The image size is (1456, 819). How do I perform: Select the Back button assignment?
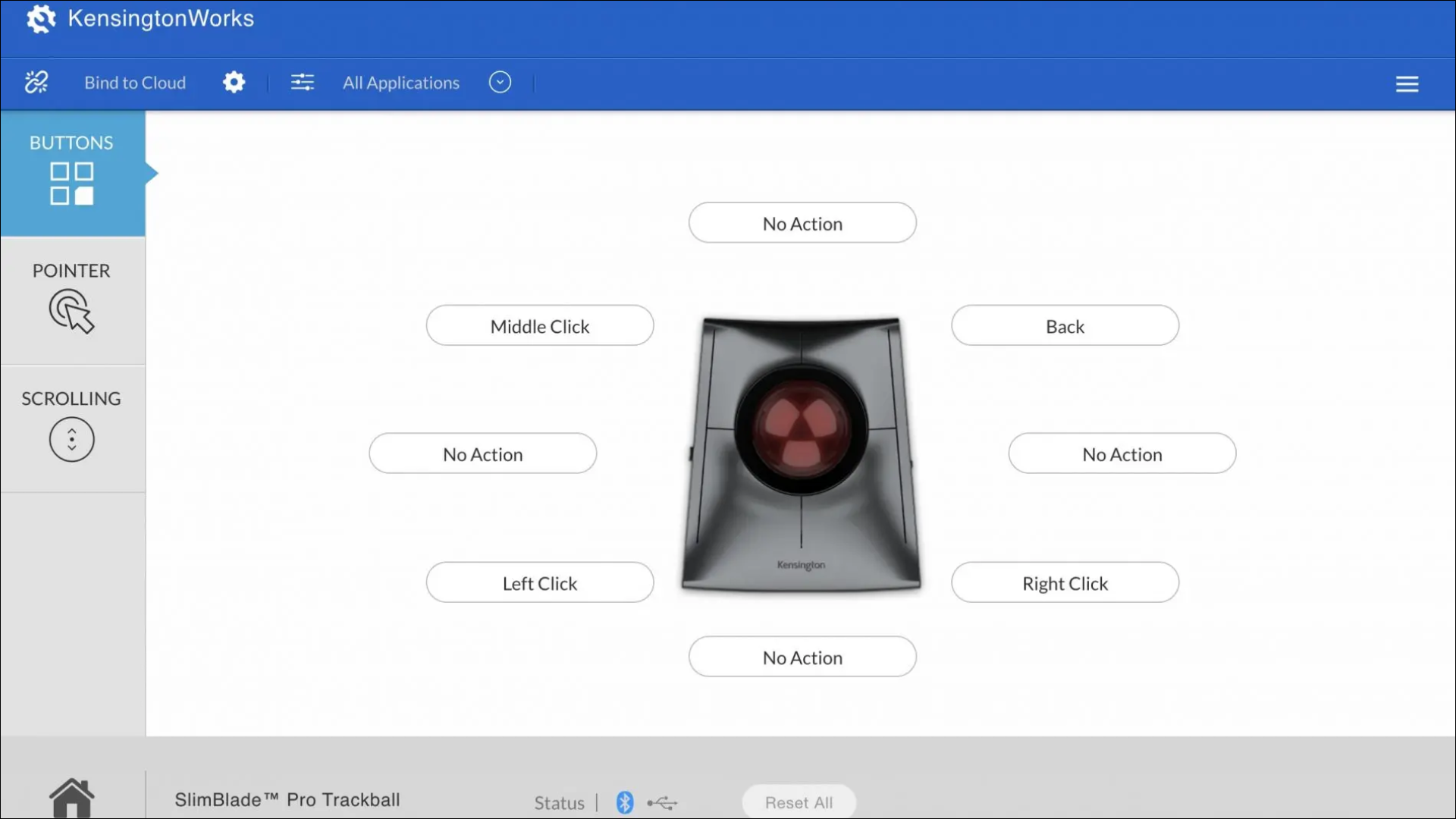pyautogui.click(x=1065, y=326)
